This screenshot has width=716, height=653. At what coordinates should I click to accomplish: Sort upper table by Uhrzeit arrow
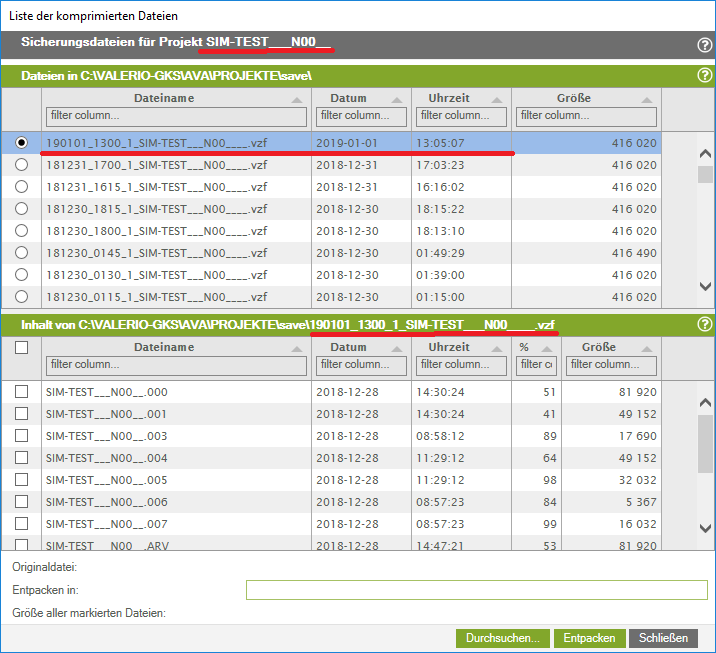pos(498,99)
